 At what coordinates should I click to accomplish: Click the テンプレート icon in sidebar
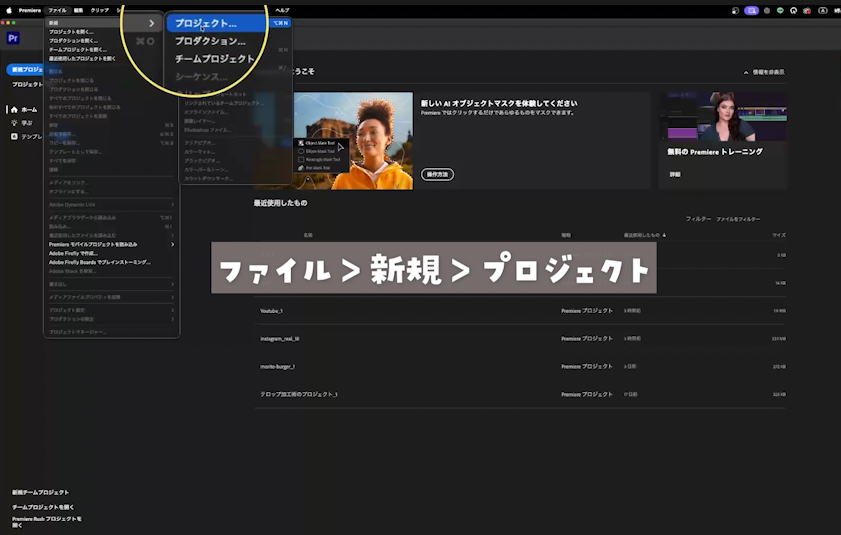(14, 136)
